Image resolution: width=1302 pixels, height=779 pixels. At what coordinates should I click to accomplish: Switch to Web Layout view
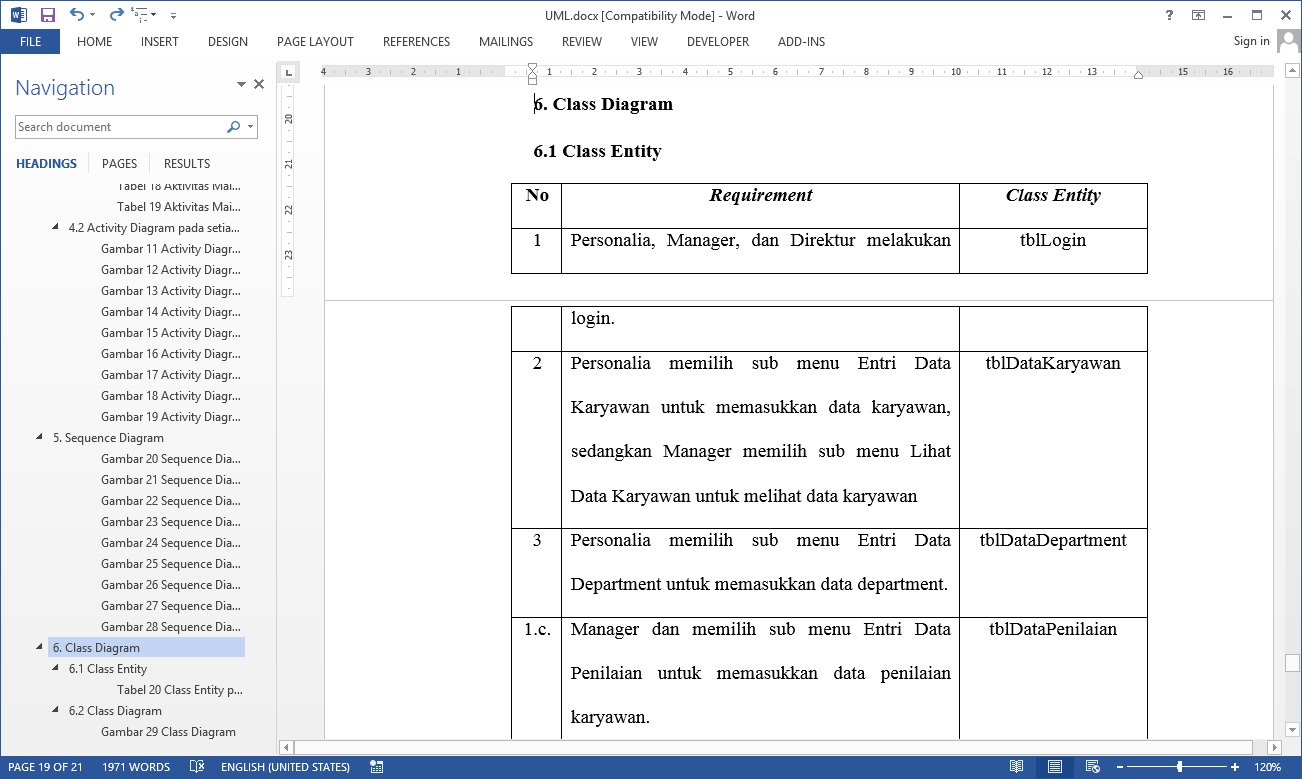click(x=1091, y=767)
